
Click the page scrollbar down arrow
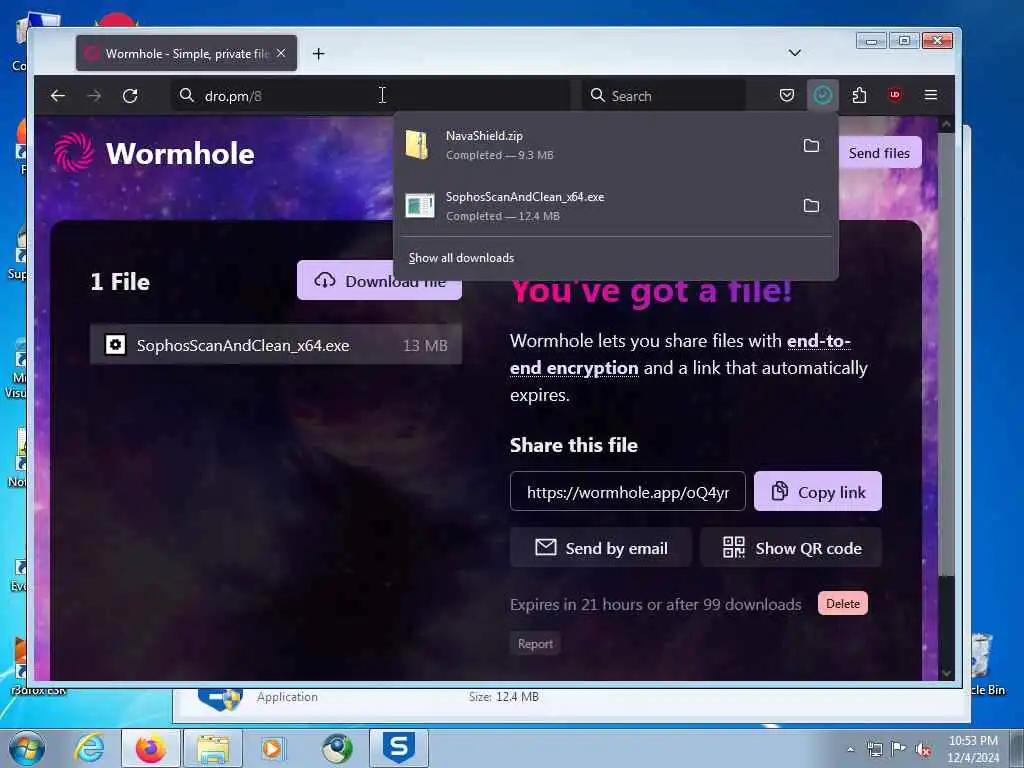(x=946, y=673)
